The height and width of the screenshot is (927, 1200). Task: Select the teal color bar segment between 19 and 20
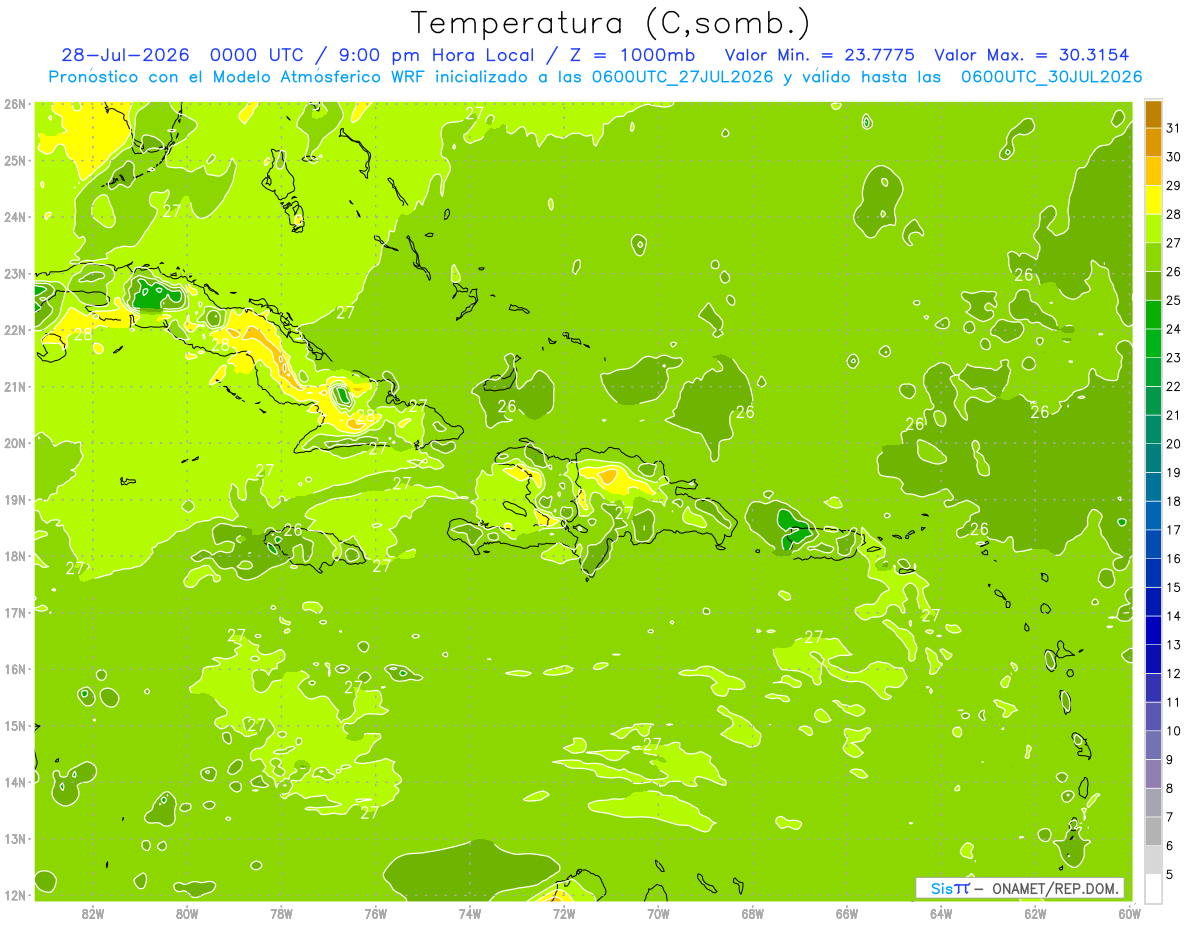[x=1153, y=458]
